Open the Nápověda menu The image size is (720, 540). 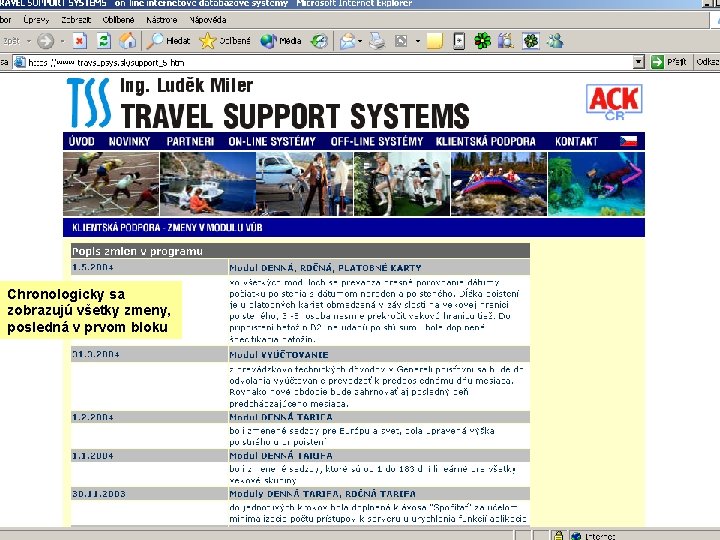coord(208,20)
